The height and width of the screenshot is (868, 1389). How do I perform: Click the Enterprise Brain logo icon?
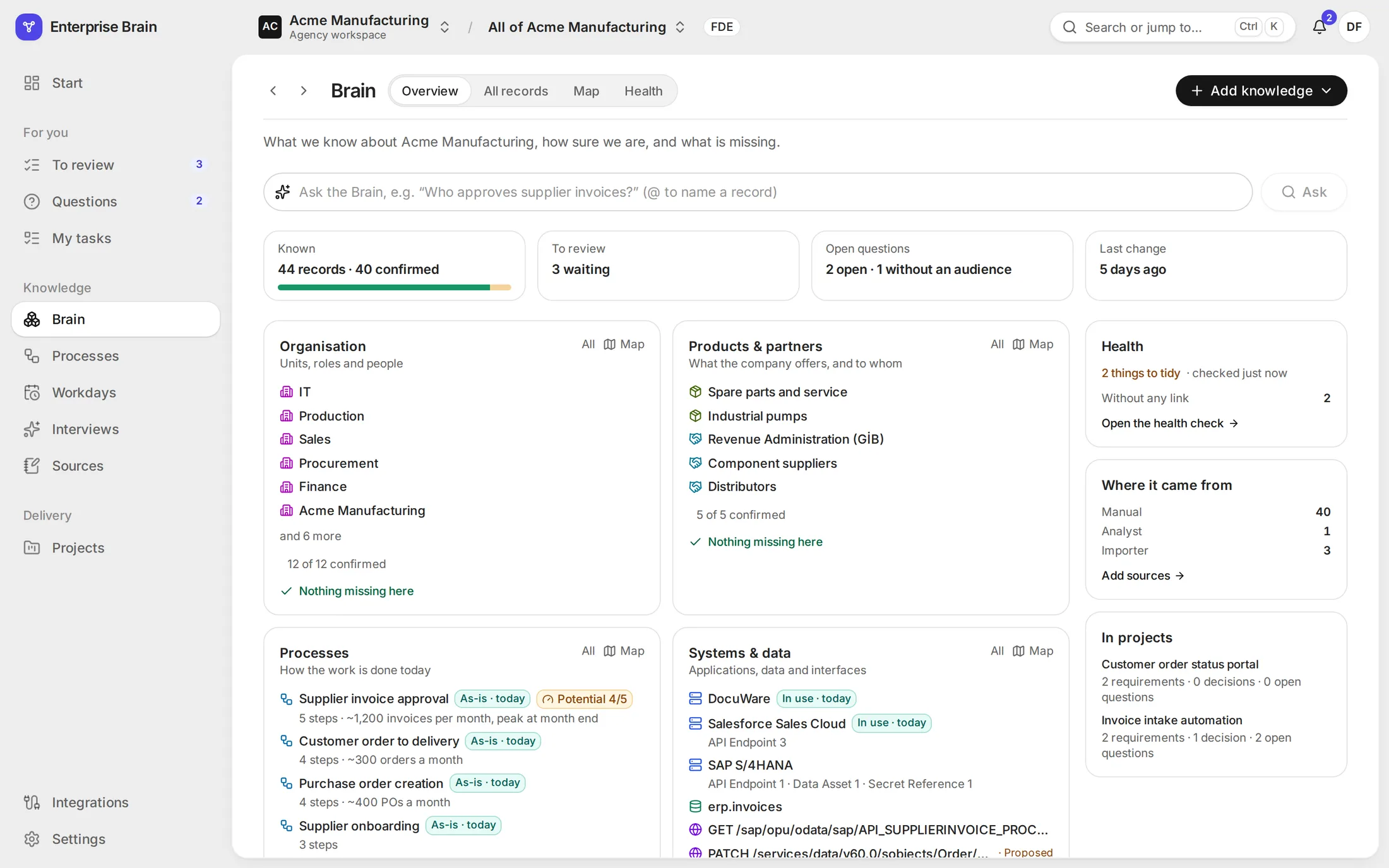coord(28,27)
